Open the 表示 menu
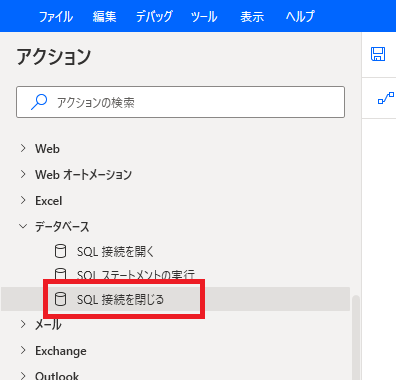 pos(252,16)
